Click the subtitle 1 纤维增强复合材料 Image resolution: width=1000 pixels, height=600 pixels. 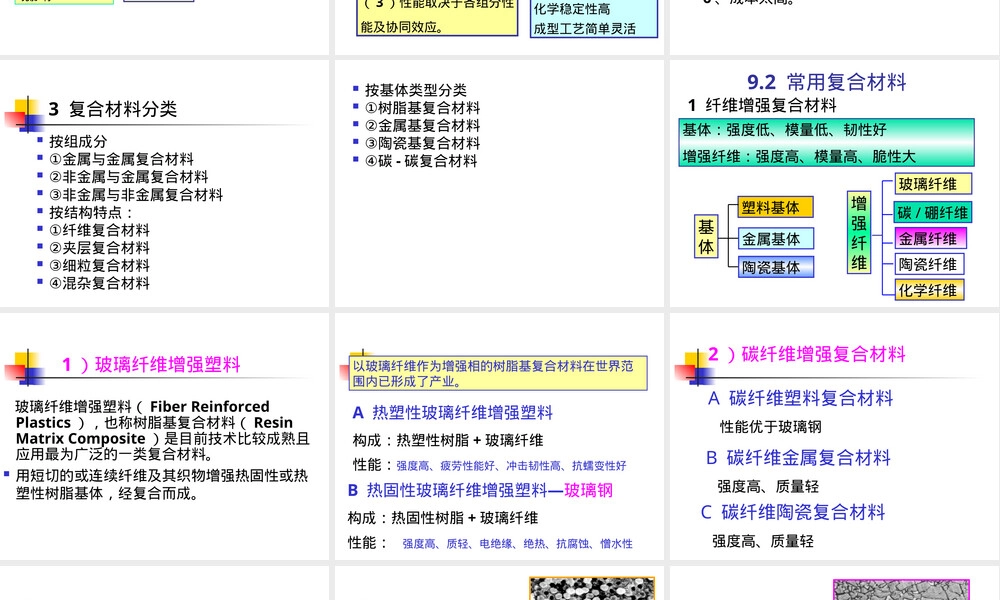761,105
